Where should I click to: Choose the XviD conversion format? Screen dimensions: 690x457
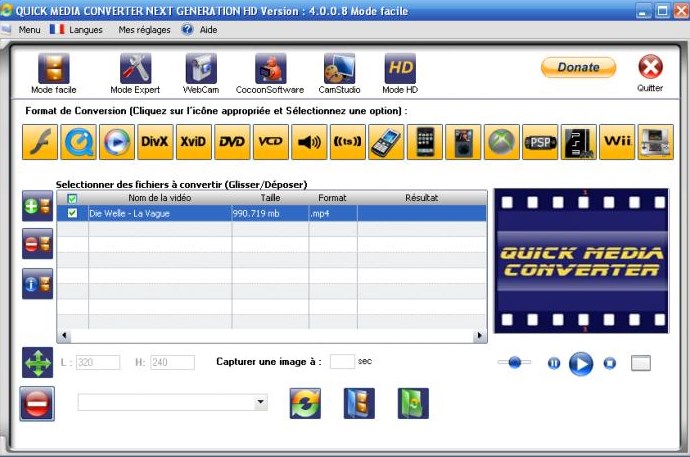[193, 142]
